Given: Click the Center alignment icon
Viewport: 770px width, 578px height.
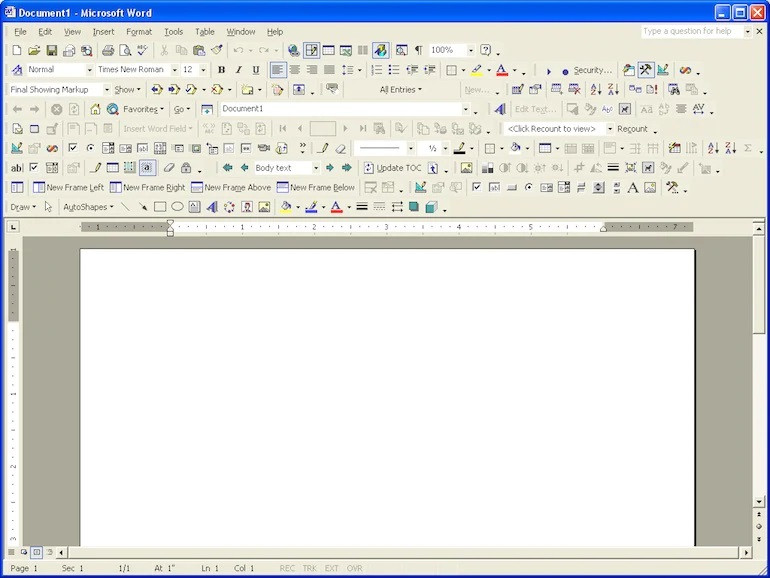Looking at the screenshot, I should (x=295, y=70).
